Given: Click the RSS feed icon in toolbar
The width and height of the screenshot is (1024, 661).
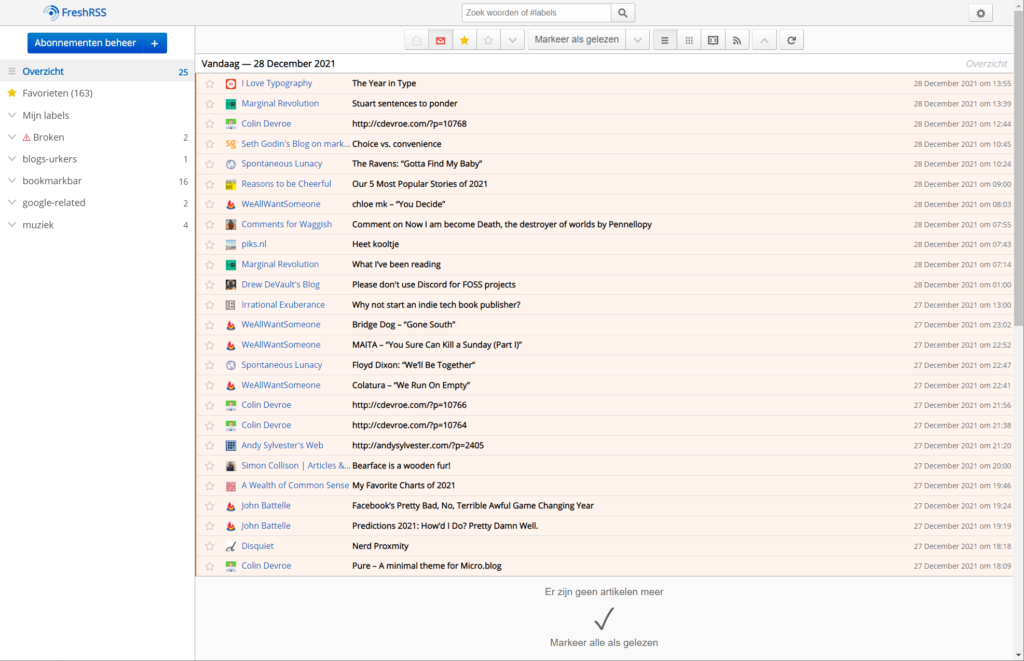Looking at the screenshot, I should 737,40.
